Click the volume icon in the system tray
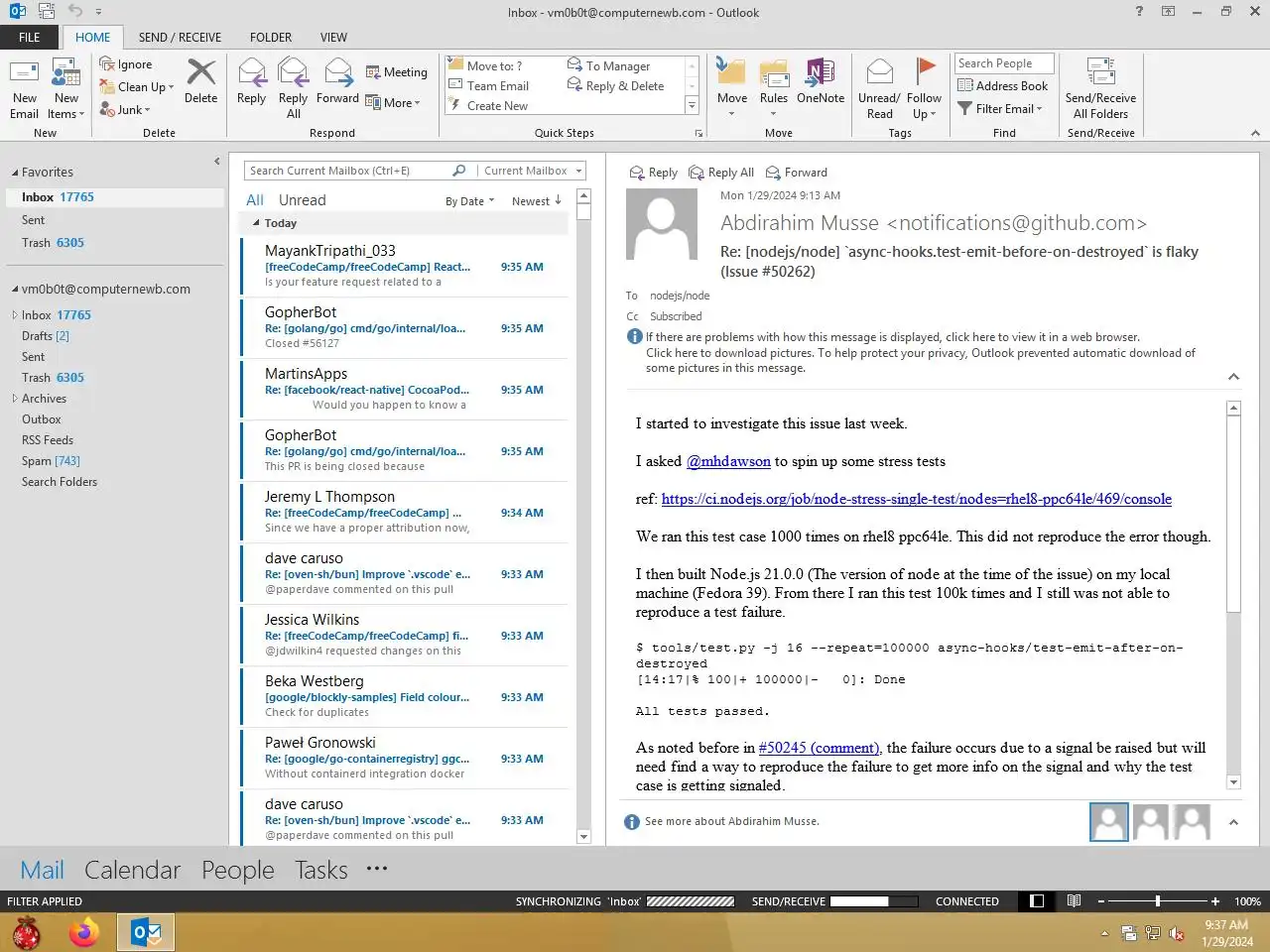Image resolution: width=1270 pixels, height=952 pixels. 1177,933
